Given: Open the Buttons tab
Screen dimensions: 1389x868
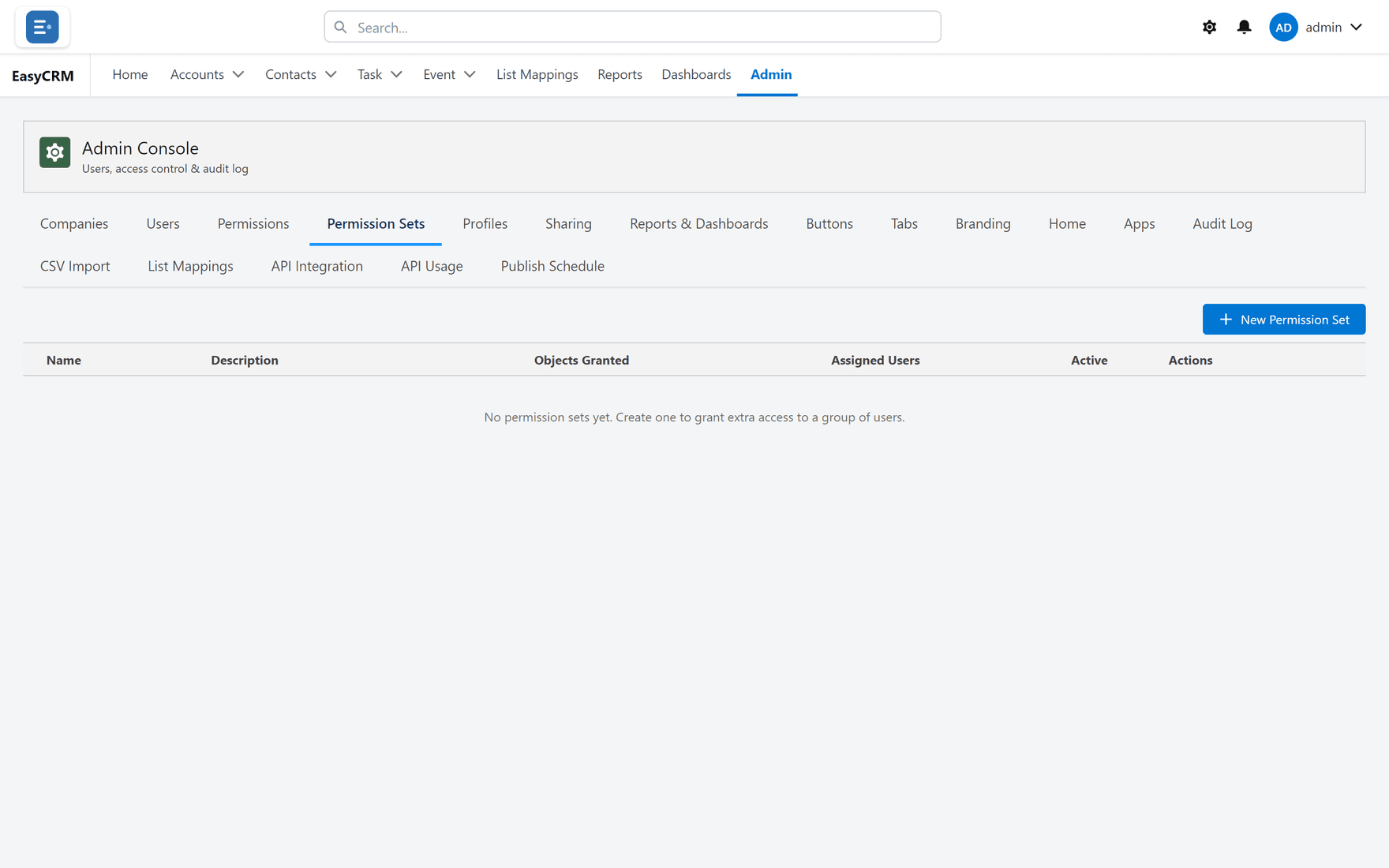Looking at the screenshot, I should tap(829, 223).
